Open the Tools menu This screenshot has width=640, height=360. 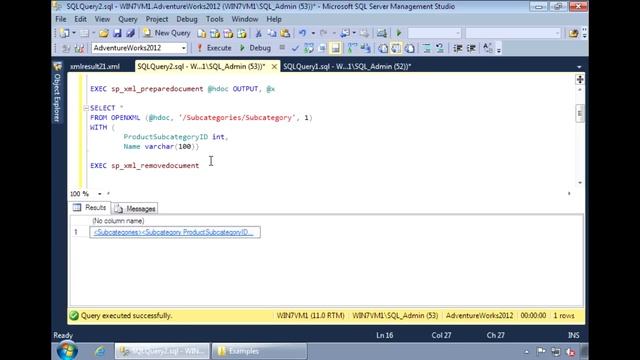click(x=215, y=19)
